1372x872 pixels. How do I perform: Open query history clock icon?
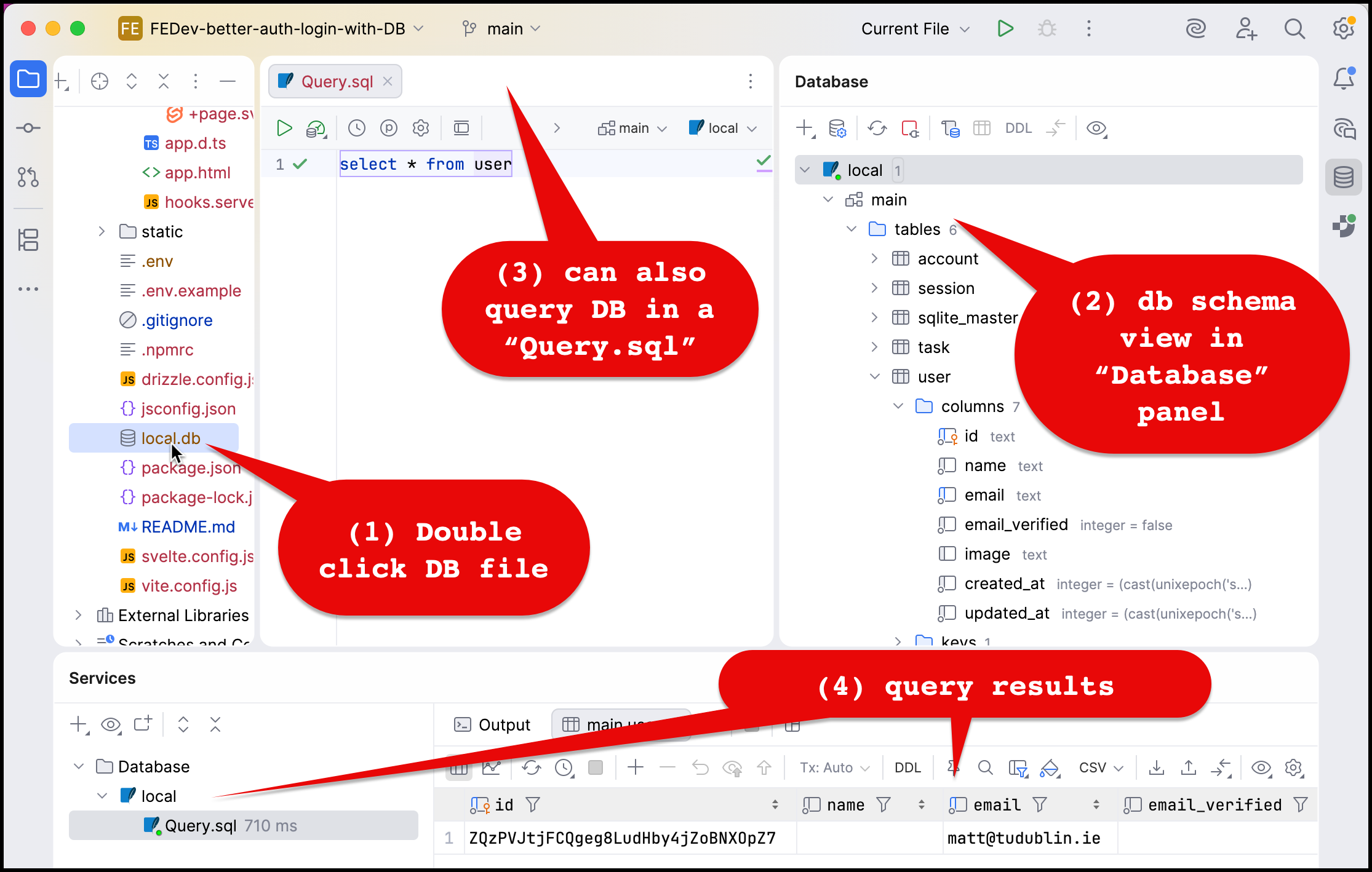pos(357,128)
